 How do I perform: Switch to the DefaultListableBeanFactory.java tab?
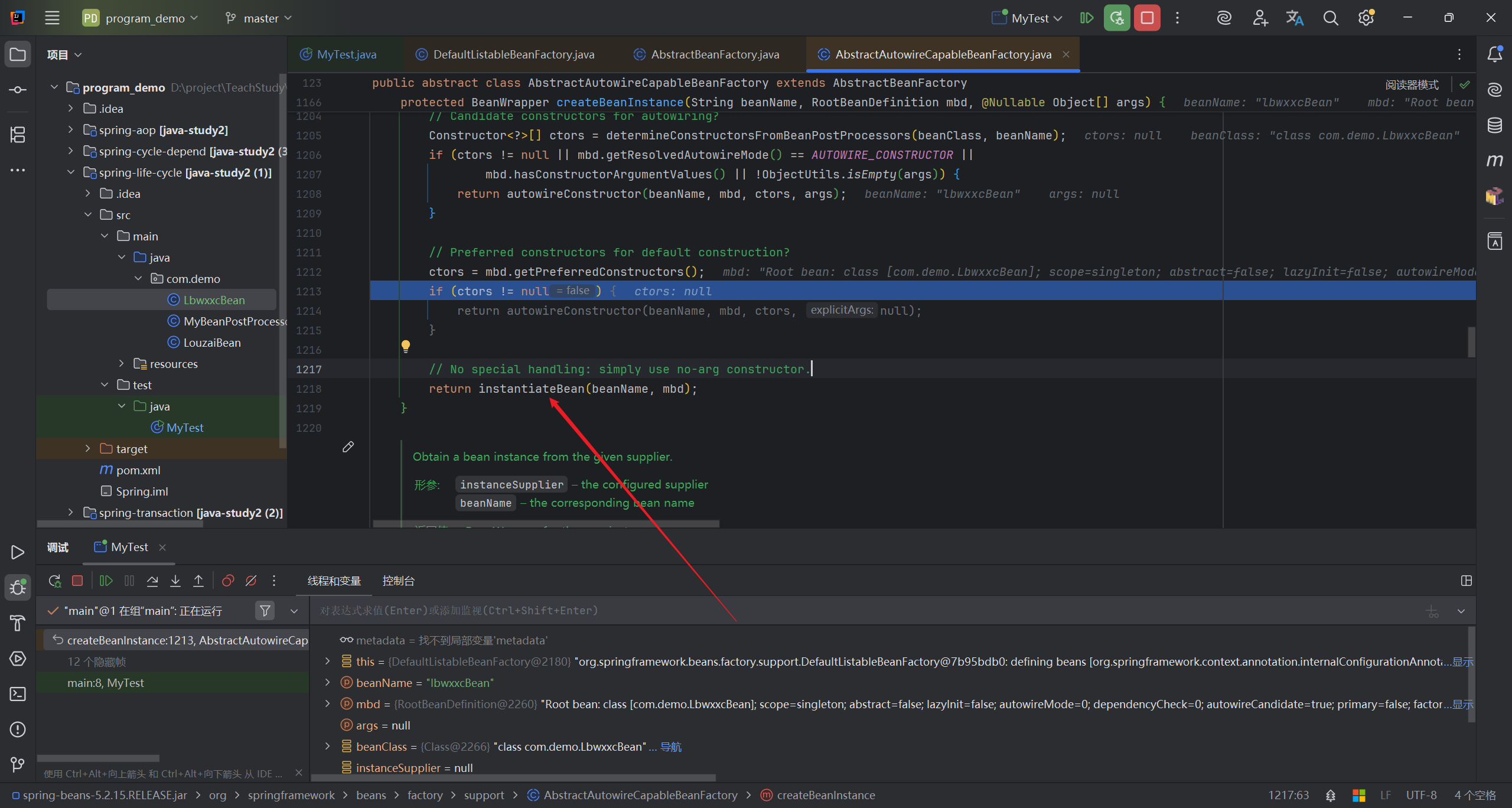(513, 54)
